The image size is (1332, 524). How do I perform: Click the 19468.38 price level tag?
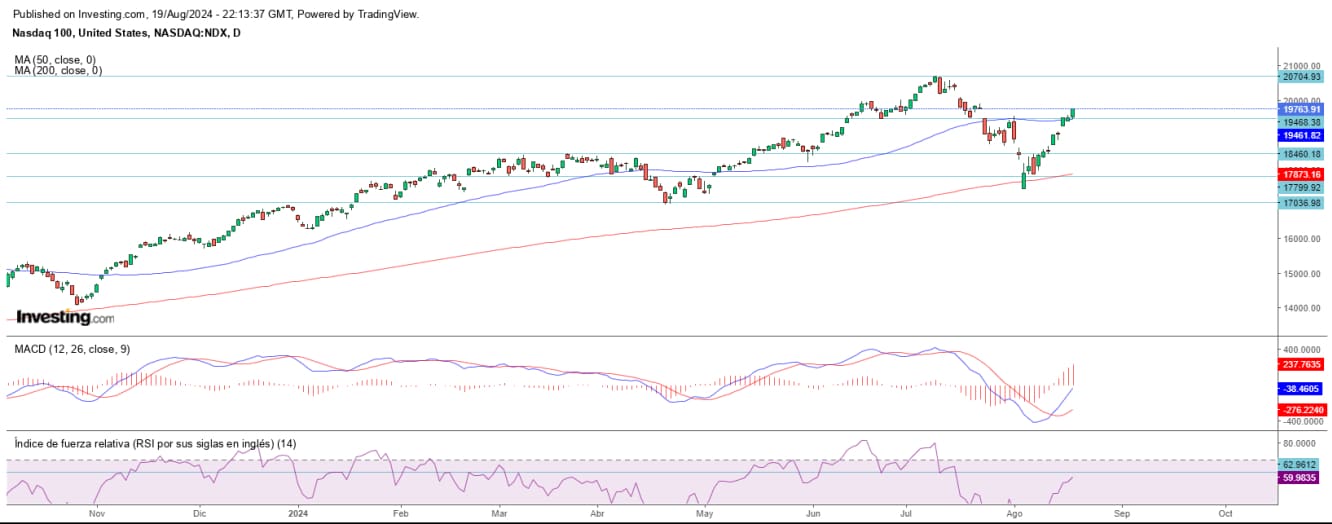point(1302,120)
